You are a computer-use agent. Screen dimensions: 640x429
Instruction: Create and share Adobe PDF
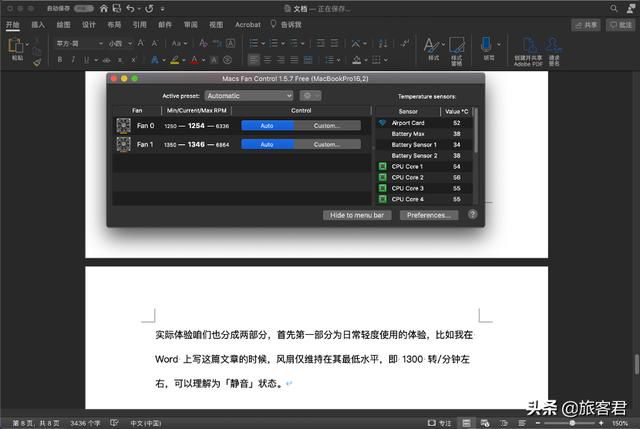pos(529,51)
